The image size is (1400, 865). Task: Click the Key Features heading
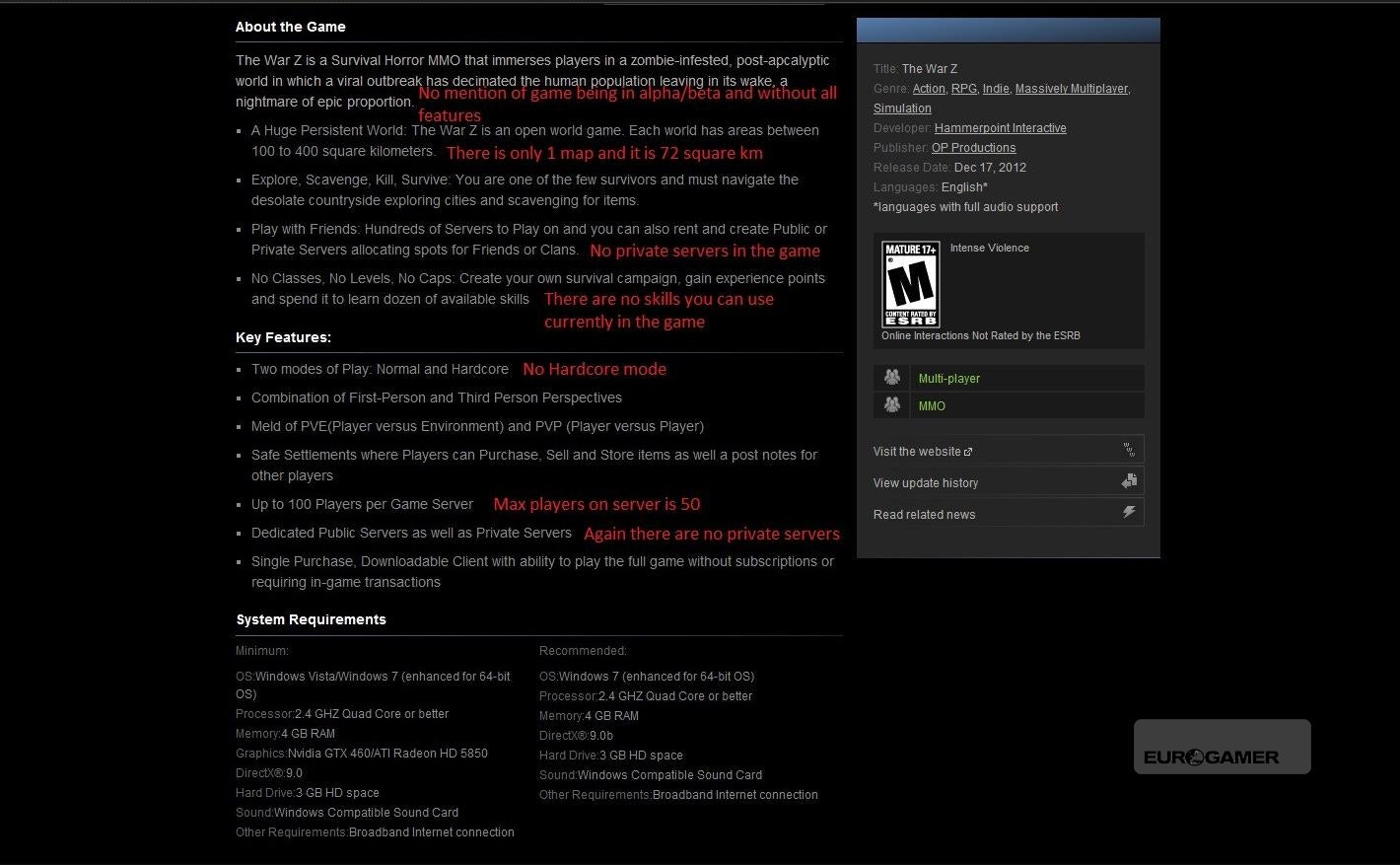283,337
